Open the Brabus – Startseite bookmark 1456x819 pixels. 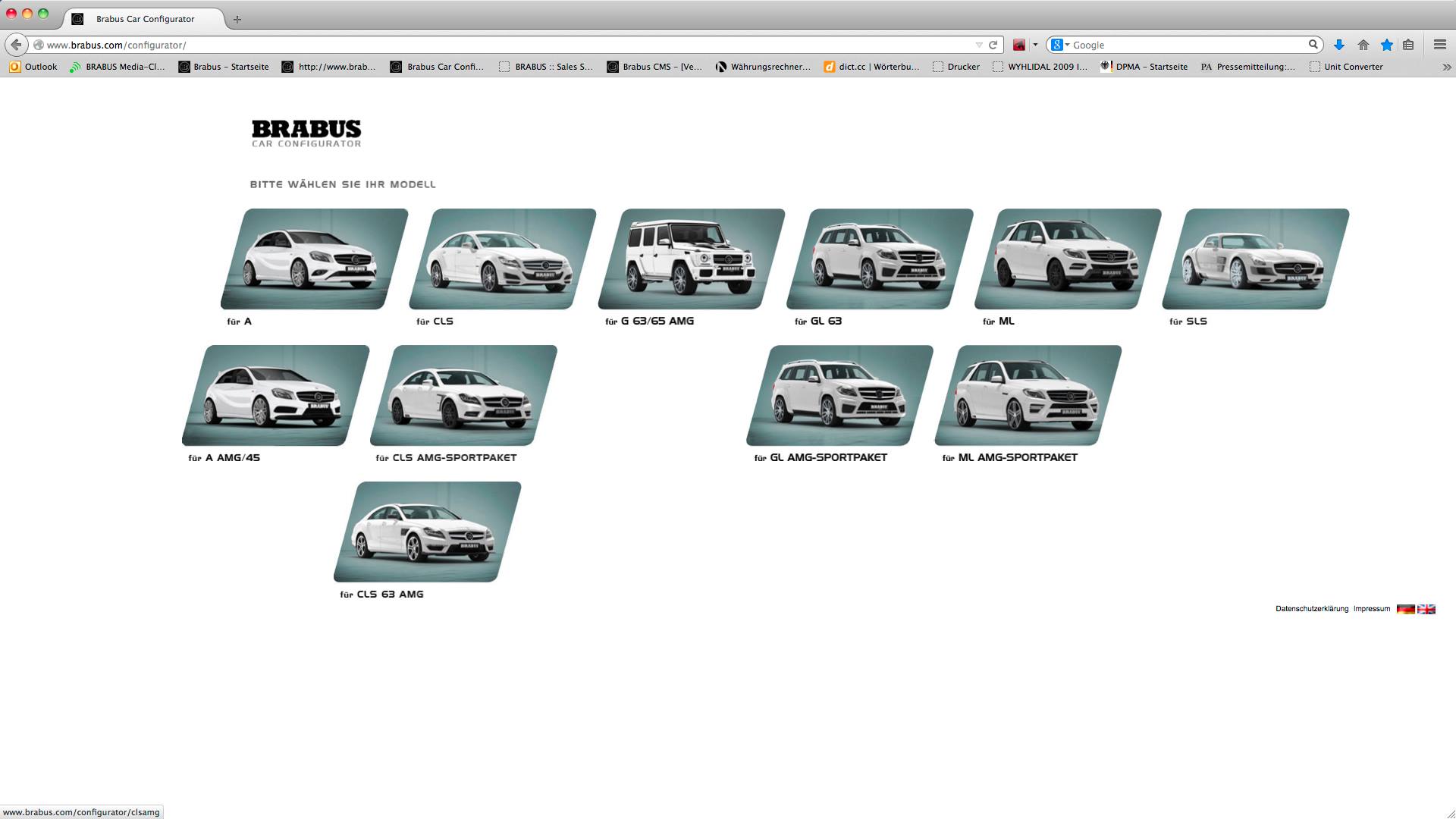pyautogui.click(x=224, y=67)
